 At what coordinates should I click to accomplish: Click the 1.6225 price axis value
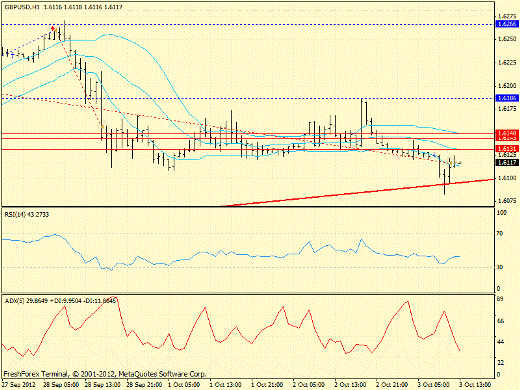pos(507,62)
